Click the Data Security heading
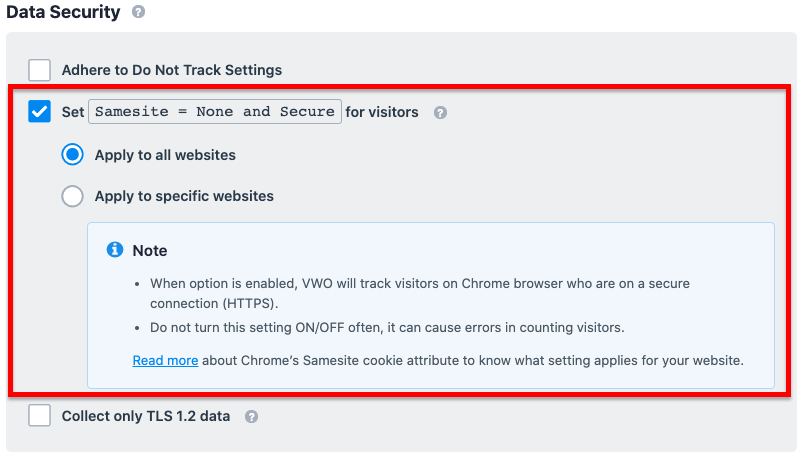The image size is (810, 459). coord(63,12)
